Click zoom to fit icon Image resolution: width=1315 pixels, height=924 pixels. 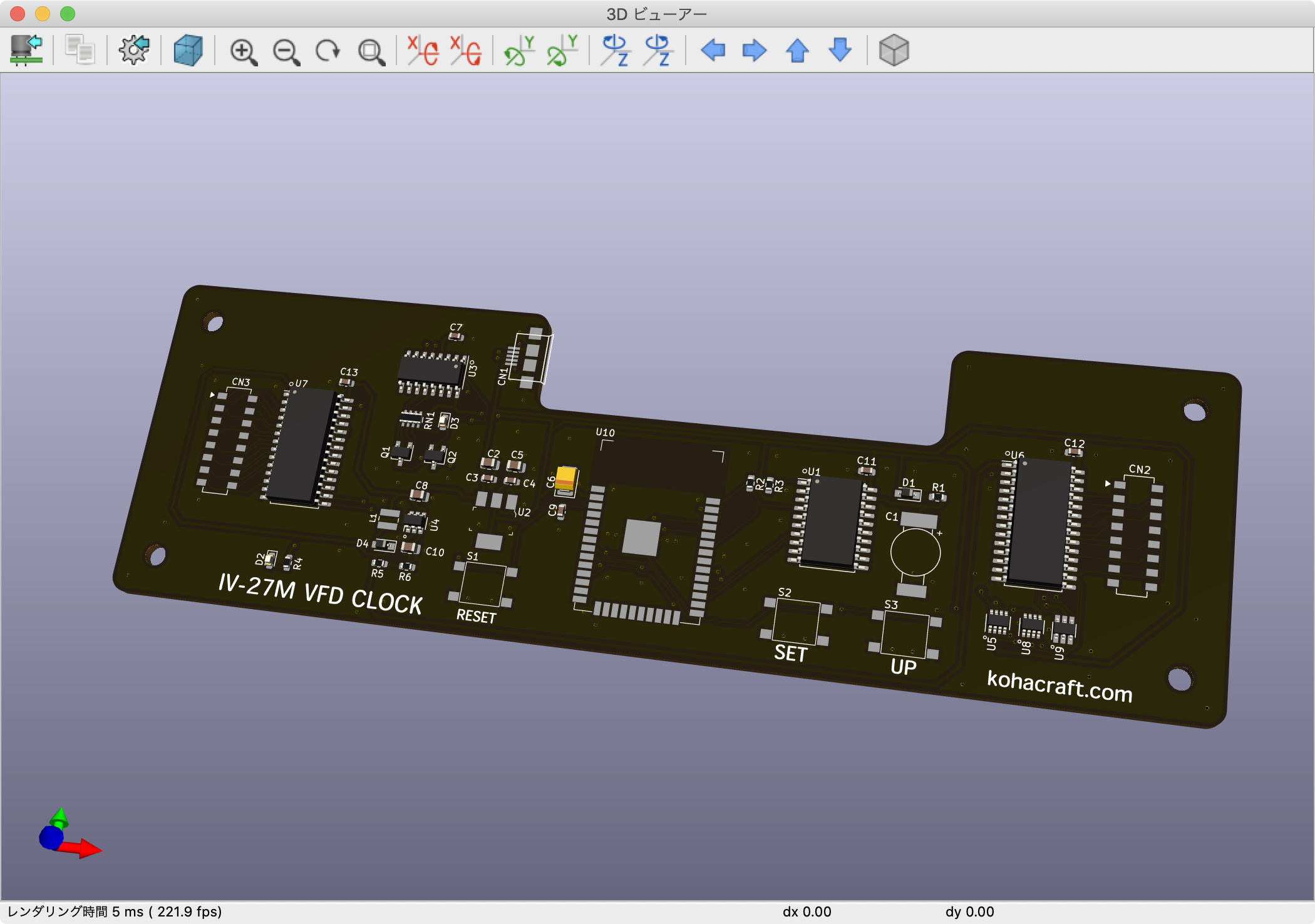click(x=371, y=51)
